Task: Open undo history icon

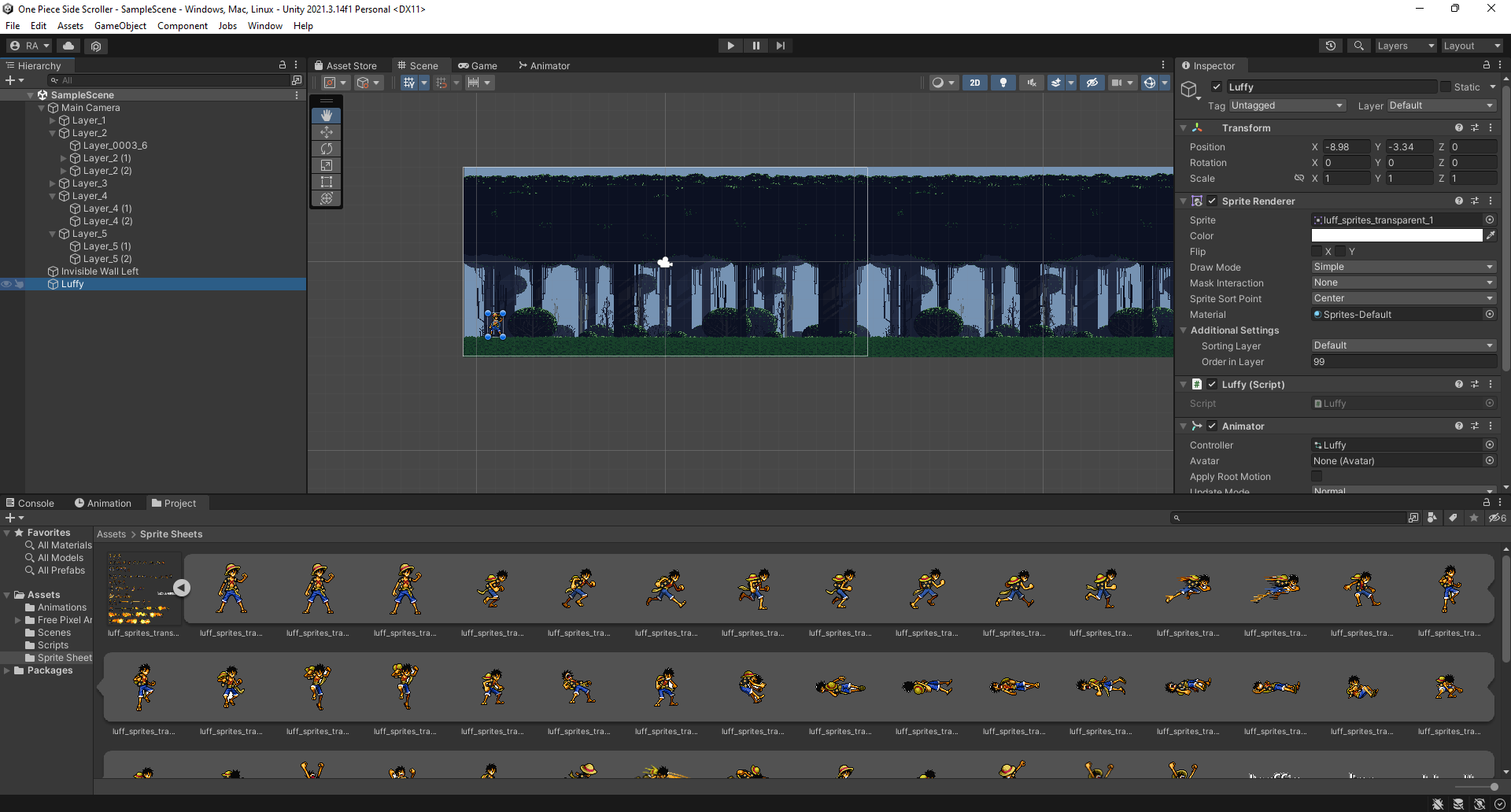Action: 1331,46
